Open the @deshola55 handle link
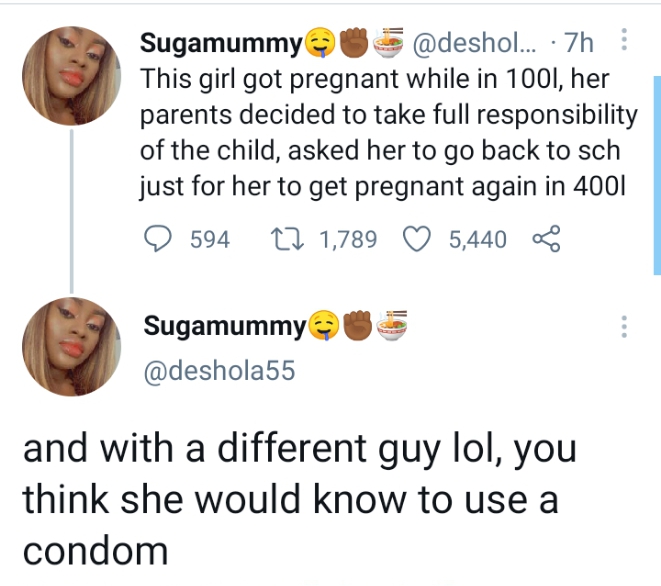 pyautogui.click(x=219, y=370)
